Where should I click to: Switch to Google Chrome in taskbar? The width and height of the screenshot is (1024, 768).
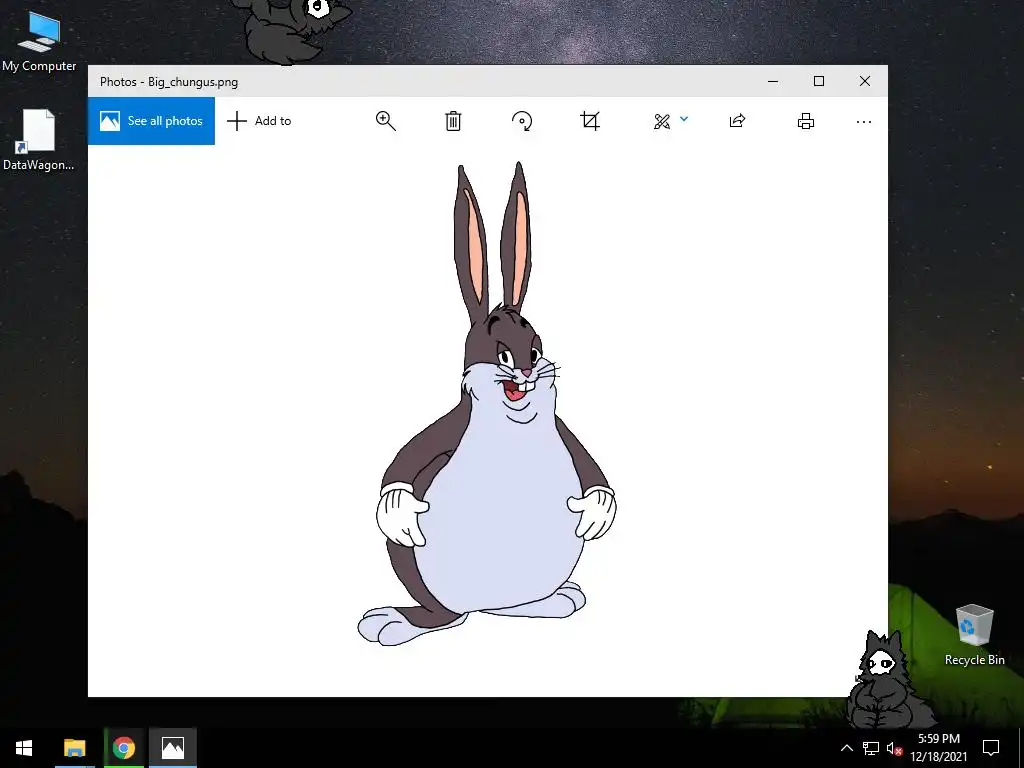(x=123, y=748)
